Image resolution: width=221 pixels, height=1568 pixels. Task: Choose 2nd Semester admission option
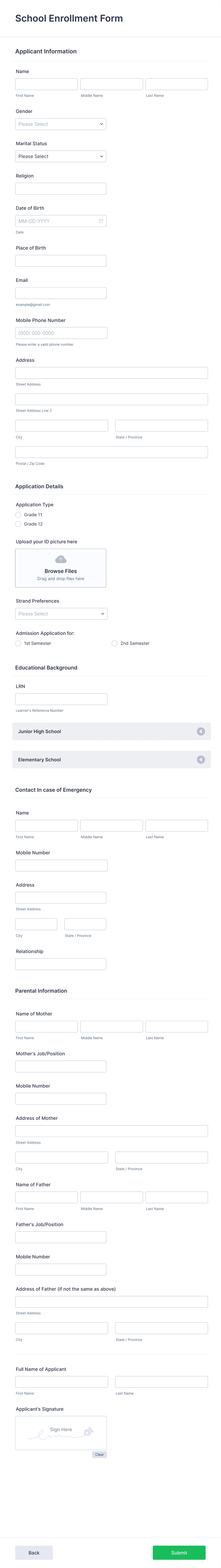[x=114, y=643]
